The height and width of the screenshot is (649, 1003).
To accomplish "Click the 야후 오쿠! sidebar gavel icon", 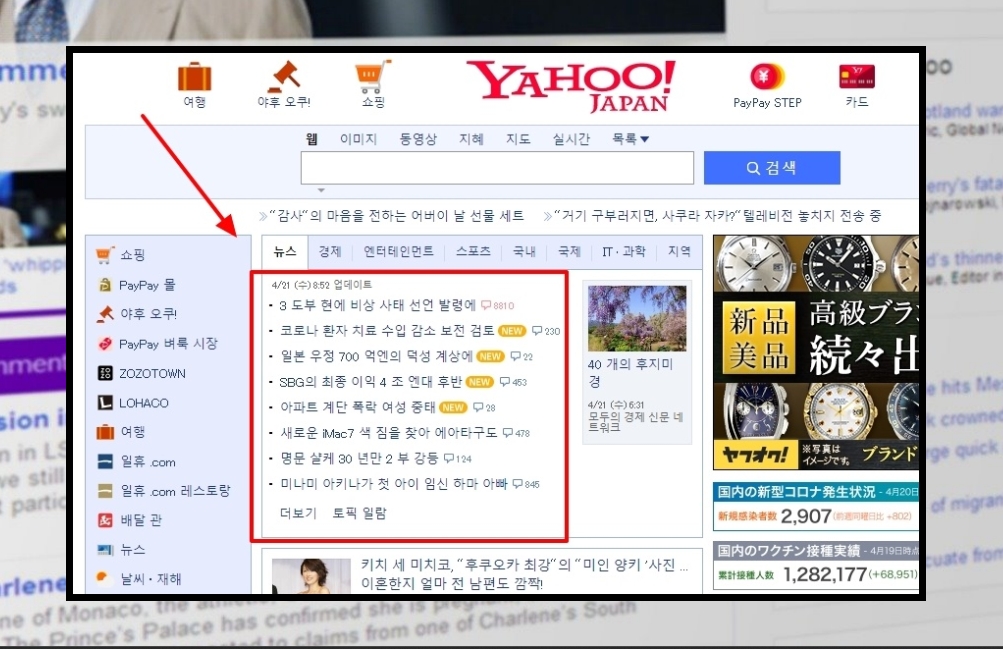I will coord(105,314).
